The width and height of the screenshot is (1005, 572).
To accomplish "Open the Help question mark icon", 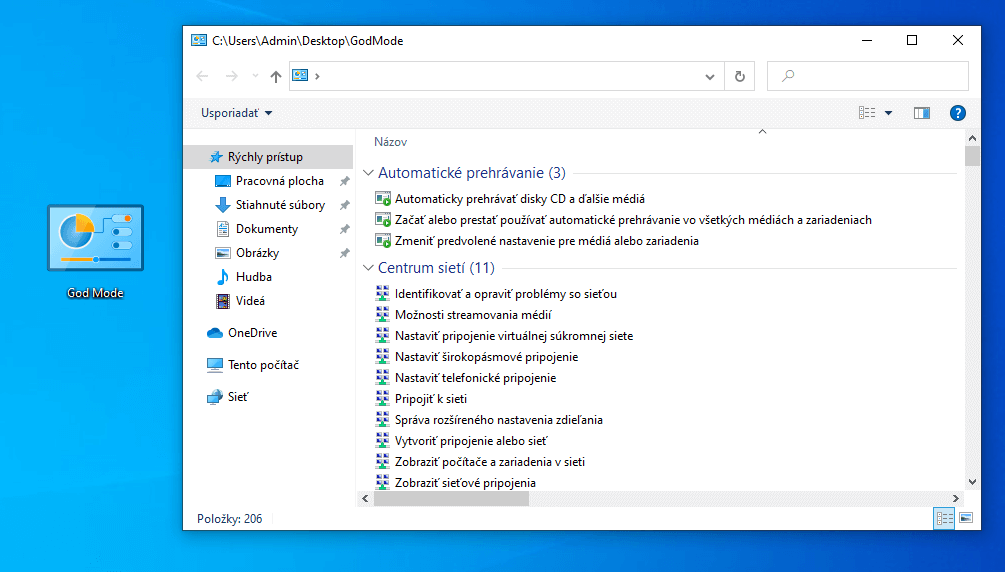I will (957, 113).
